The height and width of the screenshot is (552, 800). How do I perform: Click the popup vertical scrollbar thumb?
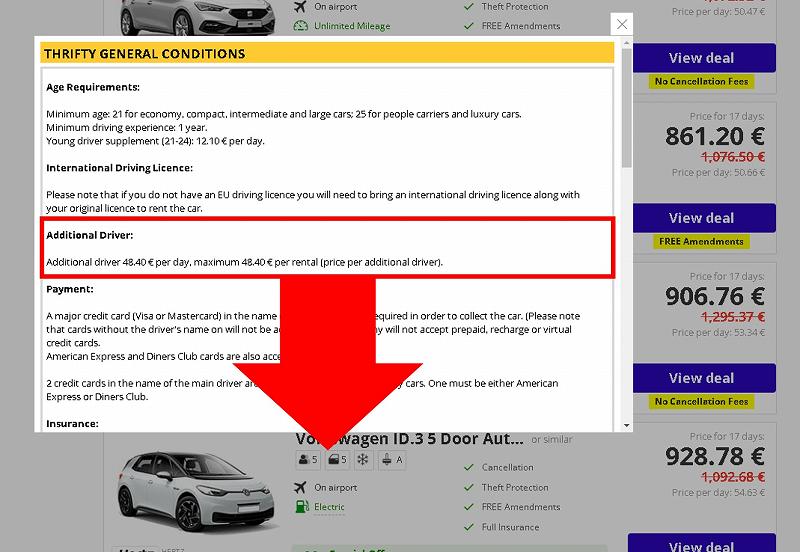(x=627, y=107)
